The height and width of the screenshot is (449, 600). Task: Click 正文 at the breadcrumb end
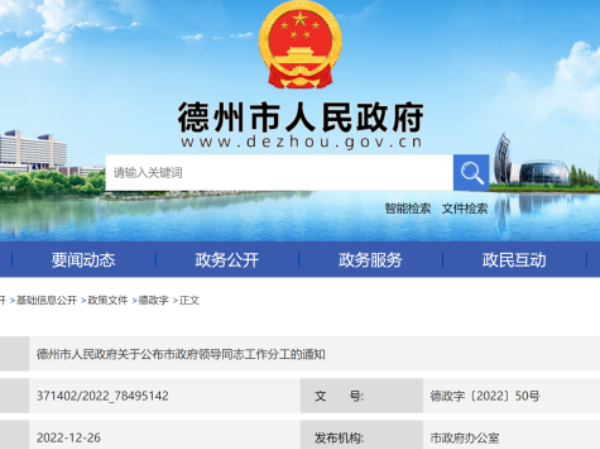pos(190,300)
